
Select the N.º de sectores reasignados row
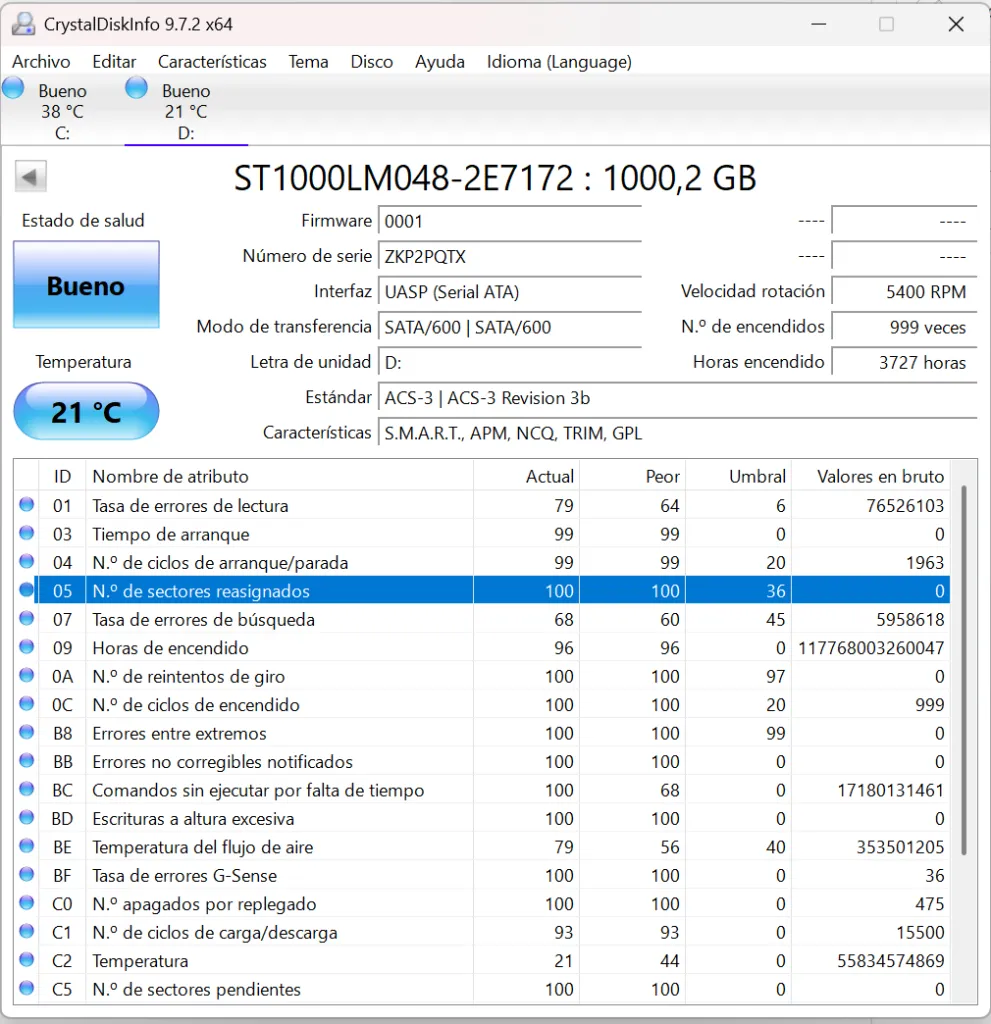point(482,591)
